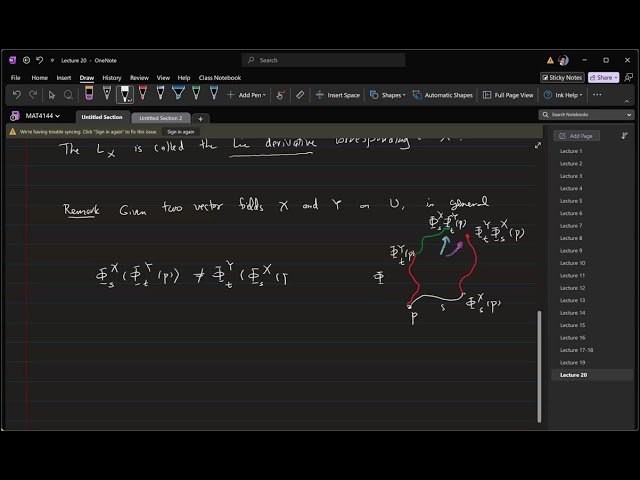Select the red pen

[x=143, y=94]
